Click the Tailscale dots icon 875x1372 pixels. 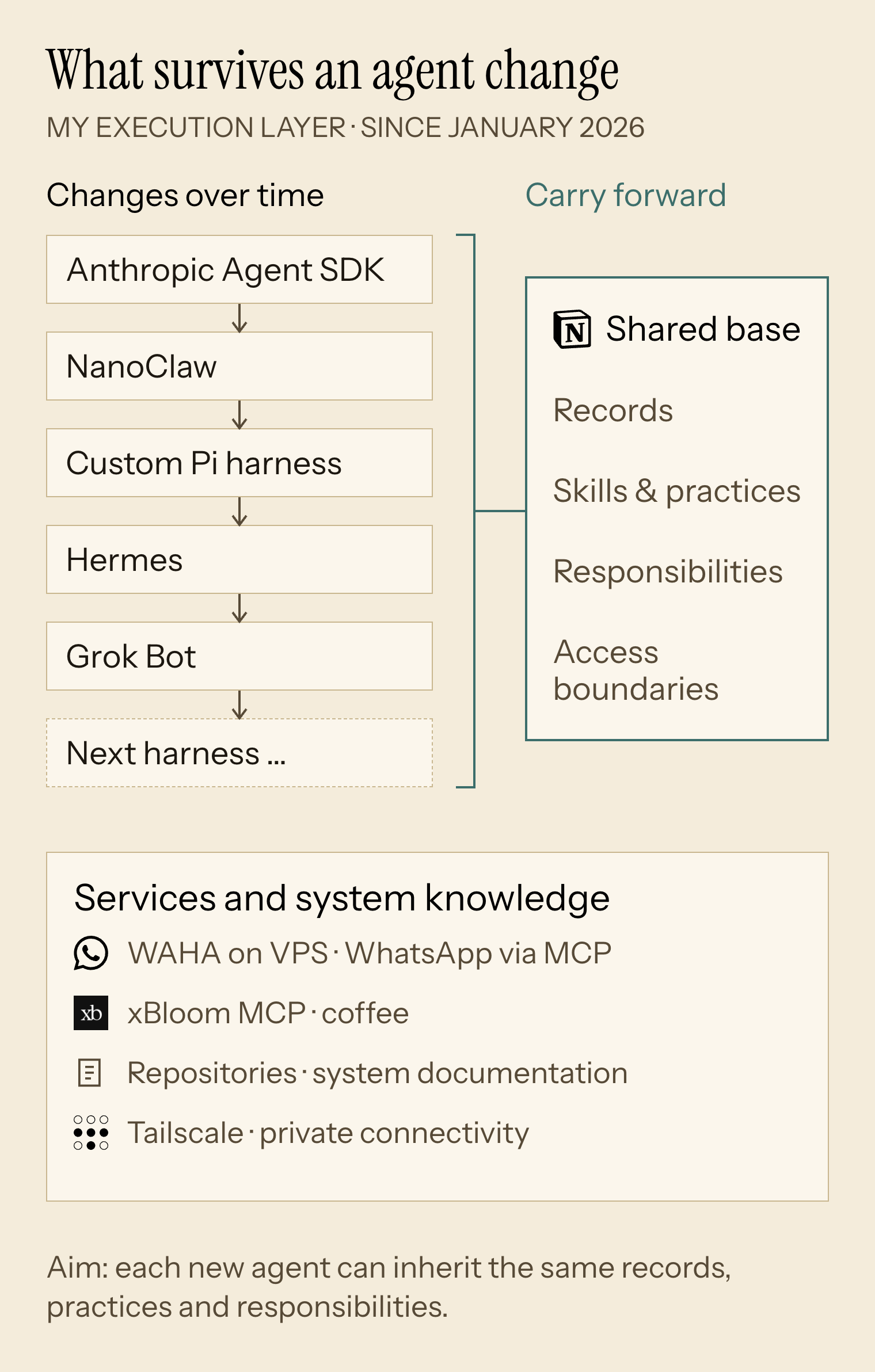[x=91, y=1133]
